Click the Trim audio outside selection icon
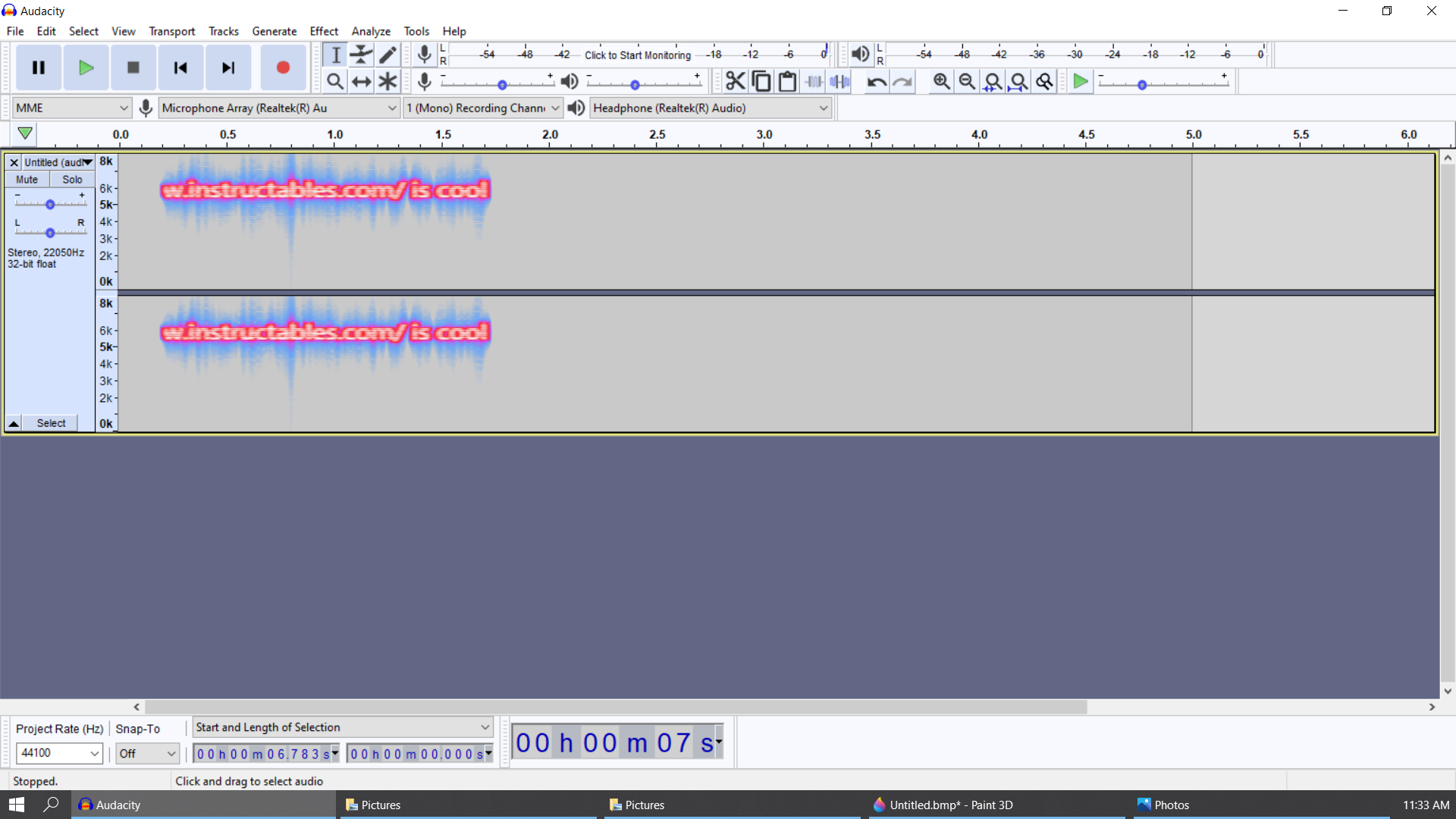 click(814, 81)
